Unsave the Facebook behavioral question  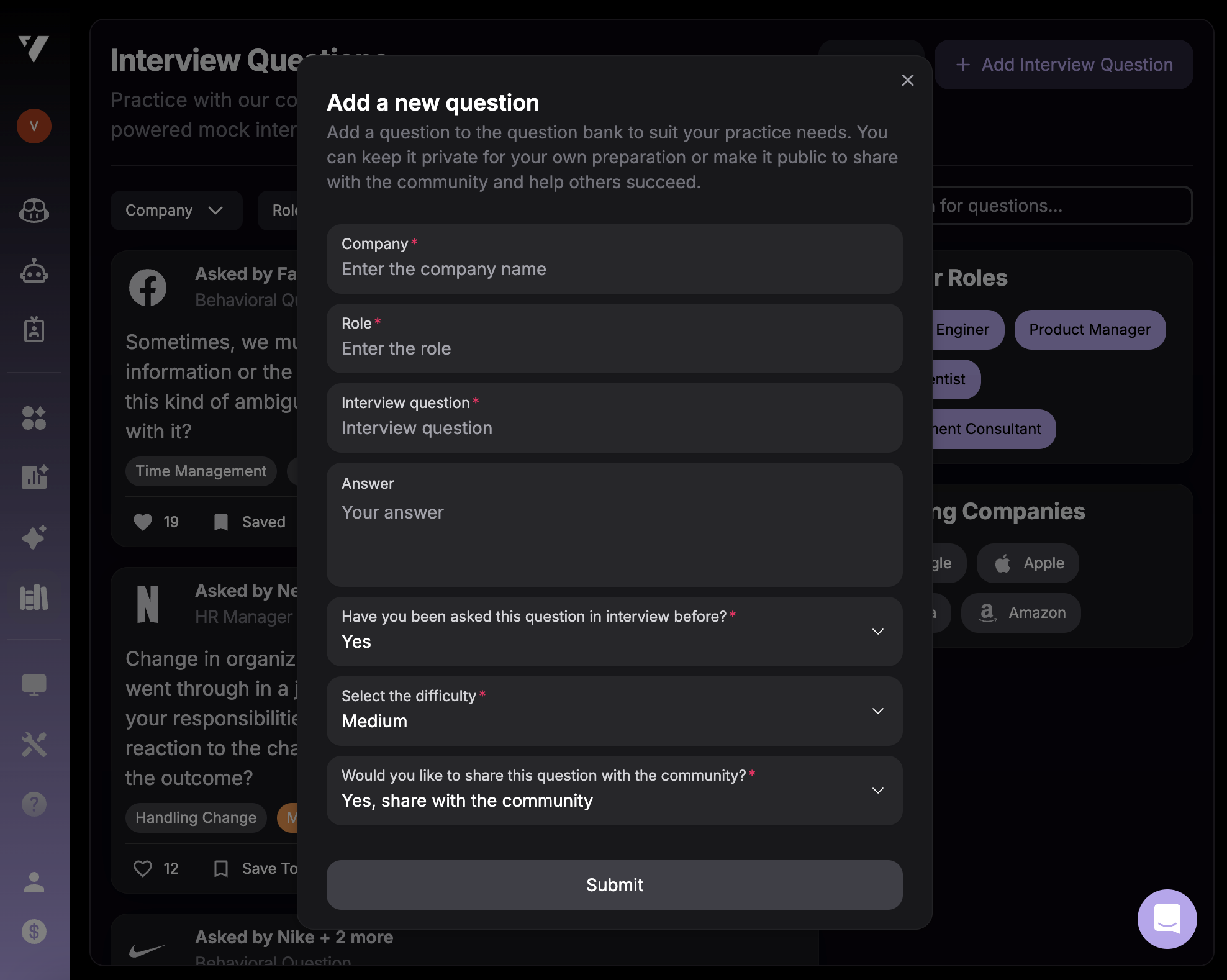(x=221, y=522)
